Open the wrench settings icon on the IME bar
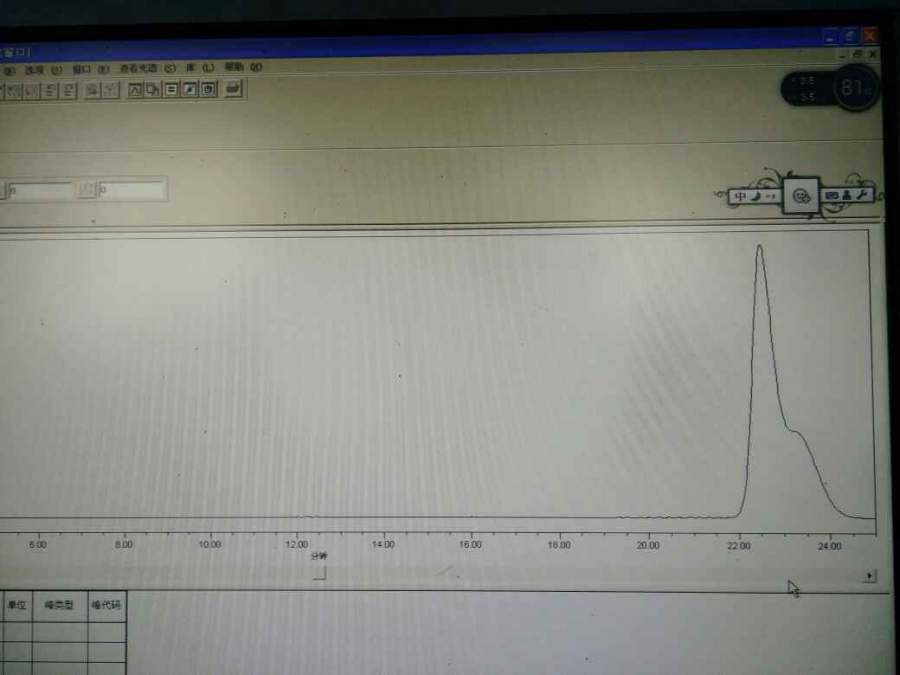This screenshot has height=675, width=900. [862, 195]
